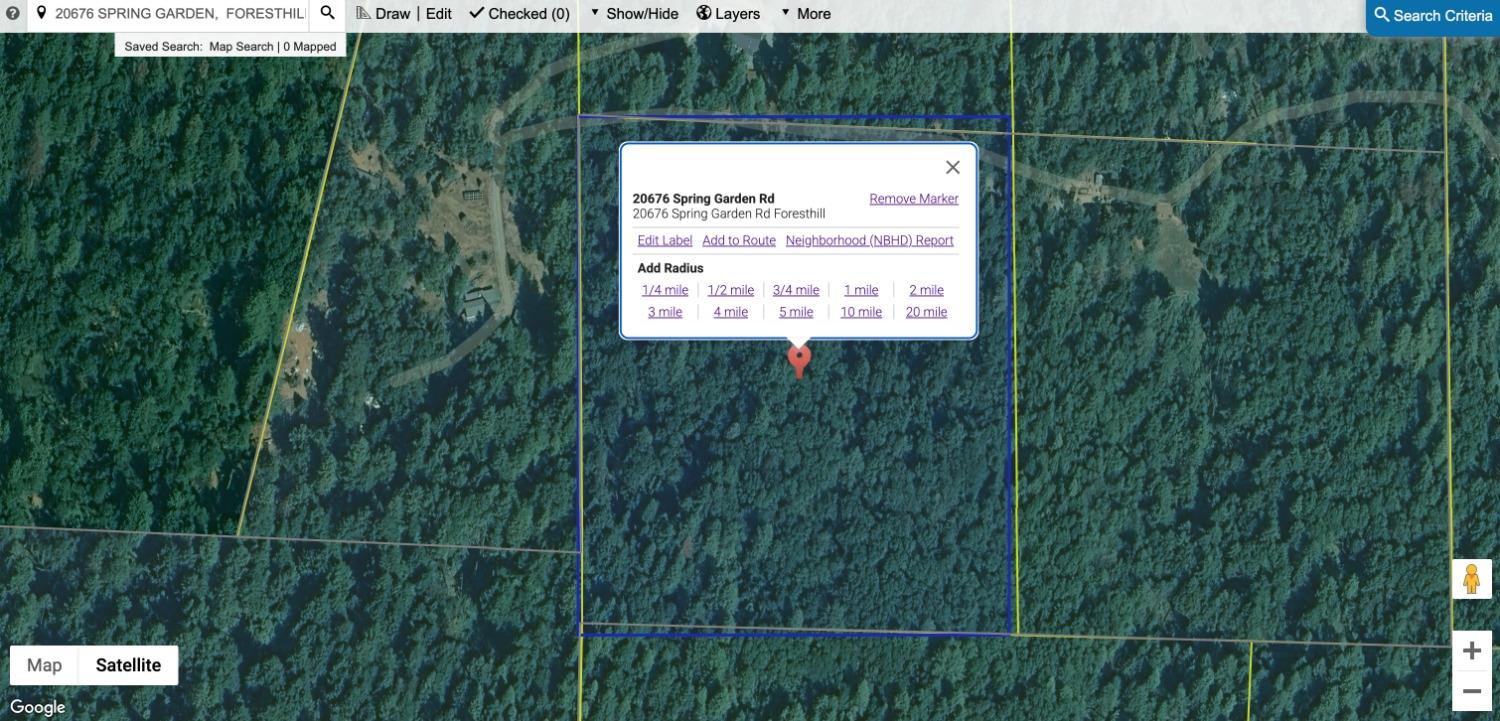Click Checked (0) in toolbar
1500x721 pixels.
tap(519, 14)
